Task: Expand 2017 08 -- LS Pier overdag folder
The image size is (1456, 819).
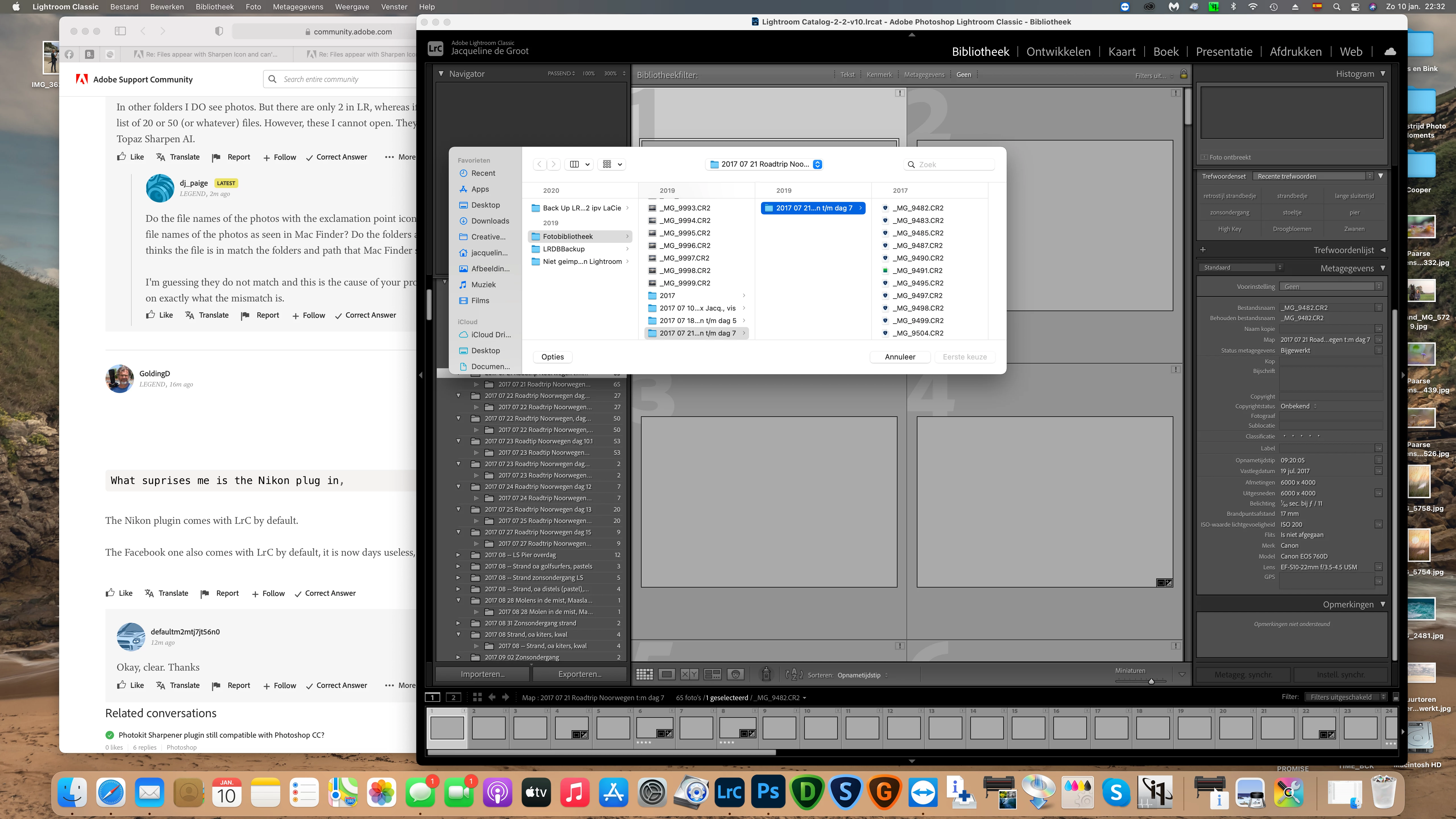Action: click(458, 555)
